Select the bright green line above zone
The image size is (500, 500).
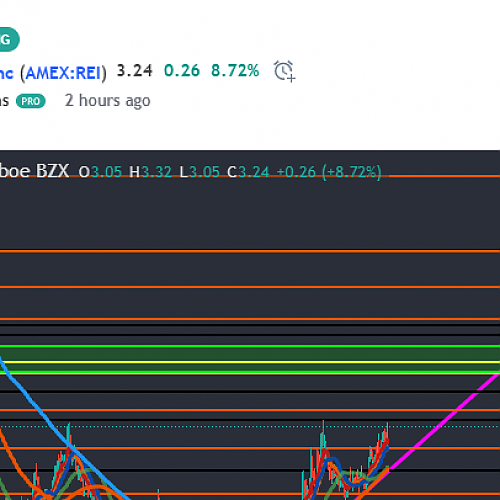[x=250, y=346]
